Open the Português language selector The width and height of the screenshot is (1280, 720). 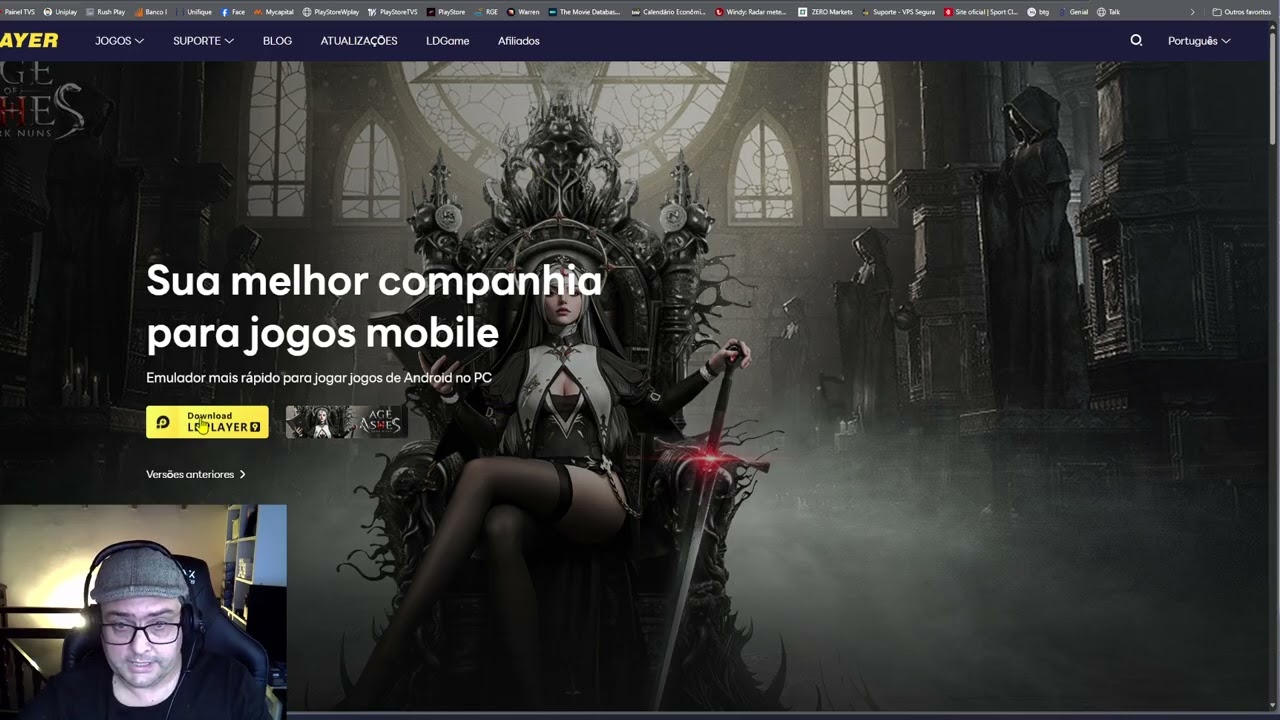point(1199,41)
